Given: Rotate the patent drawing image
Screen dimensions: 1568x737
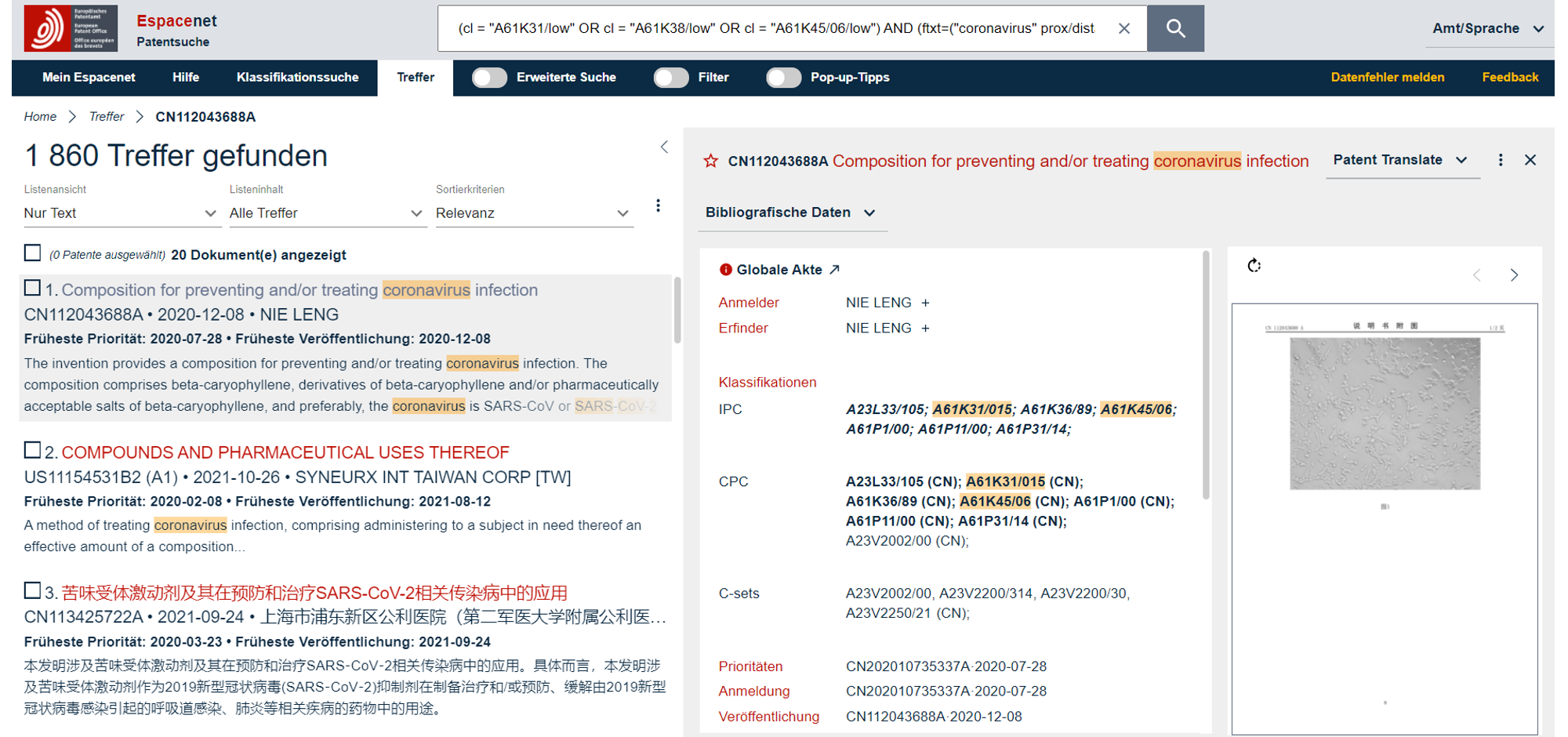Looking at the screenshot, I should 1254,266.
